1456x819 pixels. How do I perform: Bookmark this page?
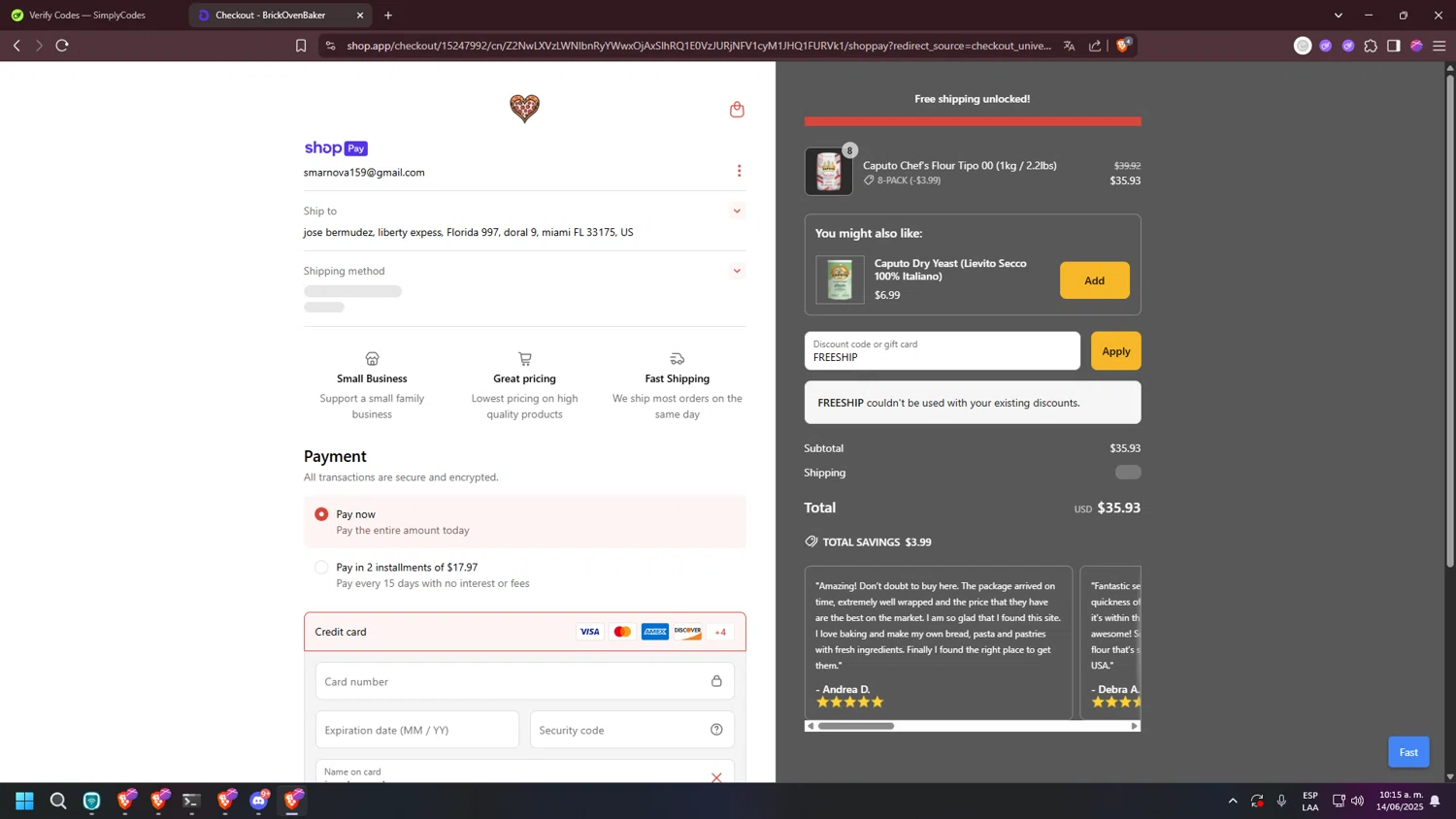coord(301,46)
